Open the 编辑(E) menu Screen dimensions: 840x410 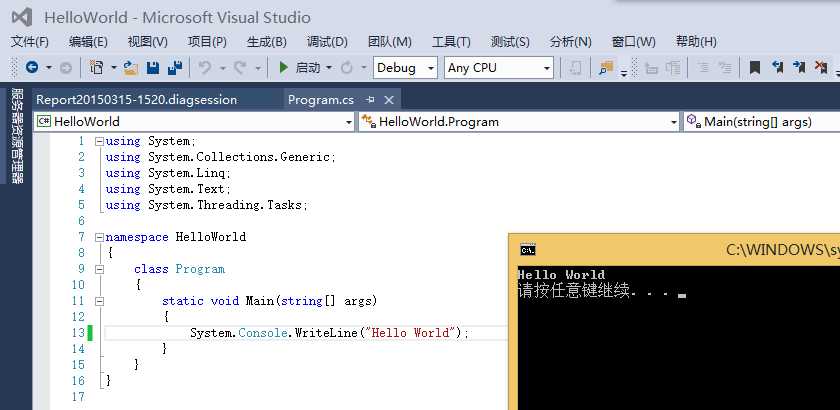coord(88,41)
